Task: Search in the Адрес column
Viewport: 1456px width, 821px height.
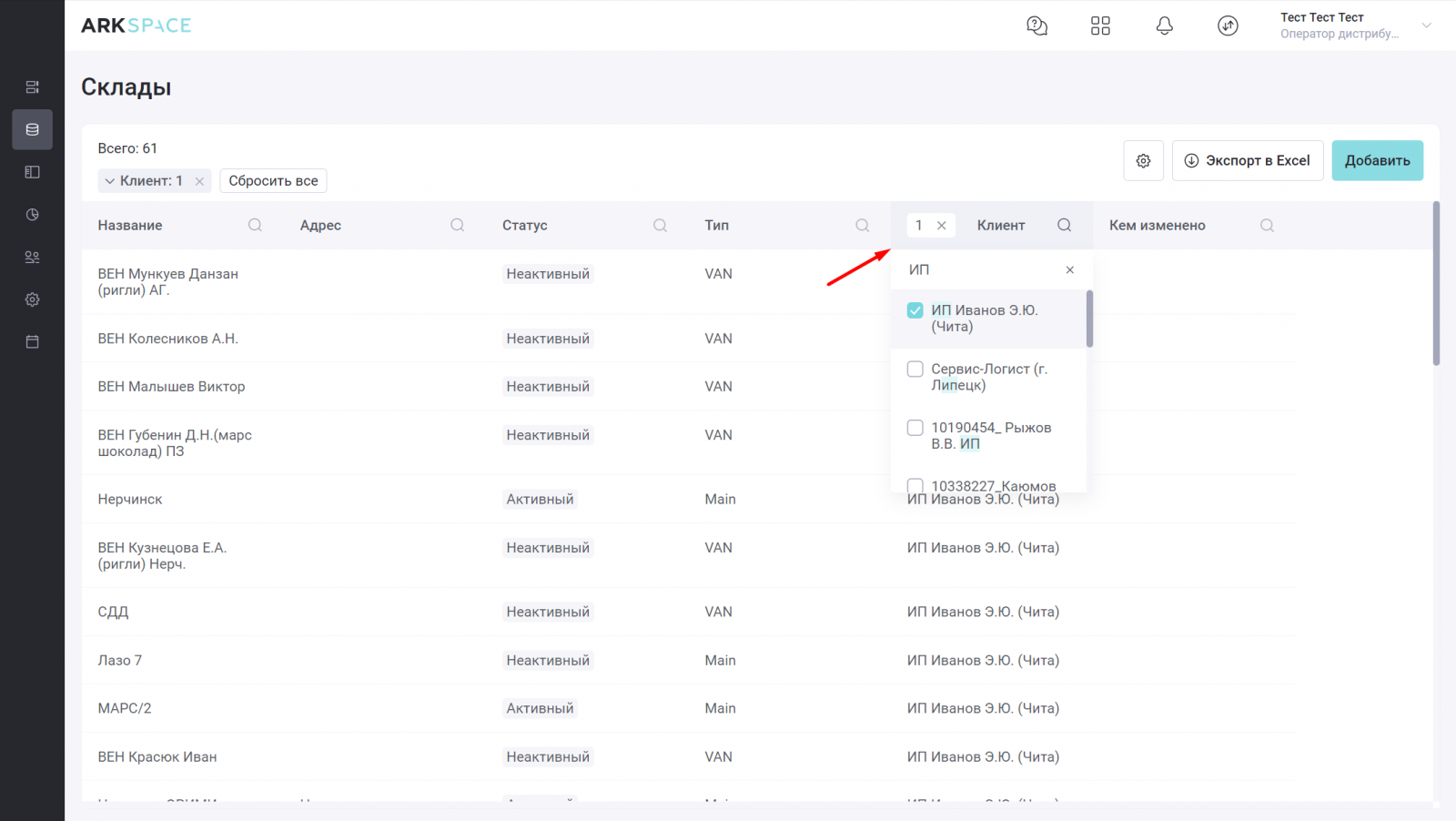Action: click(457, 225)
